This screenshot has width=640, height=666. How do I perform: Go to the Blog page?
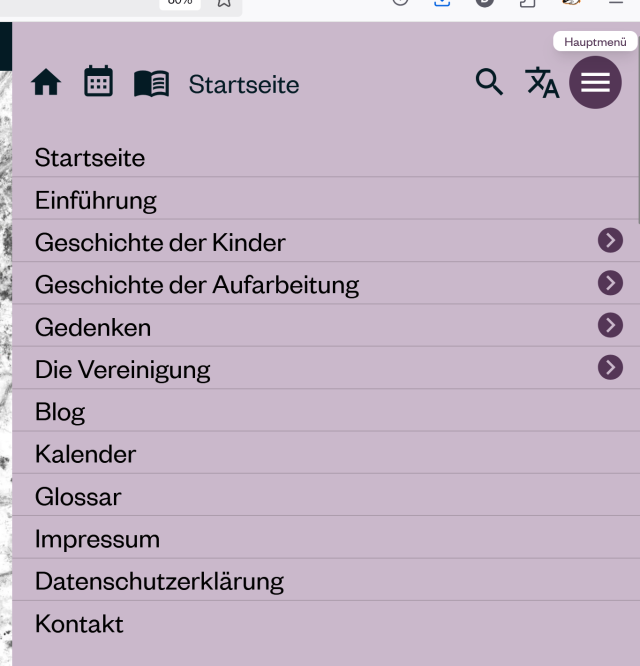60,412
